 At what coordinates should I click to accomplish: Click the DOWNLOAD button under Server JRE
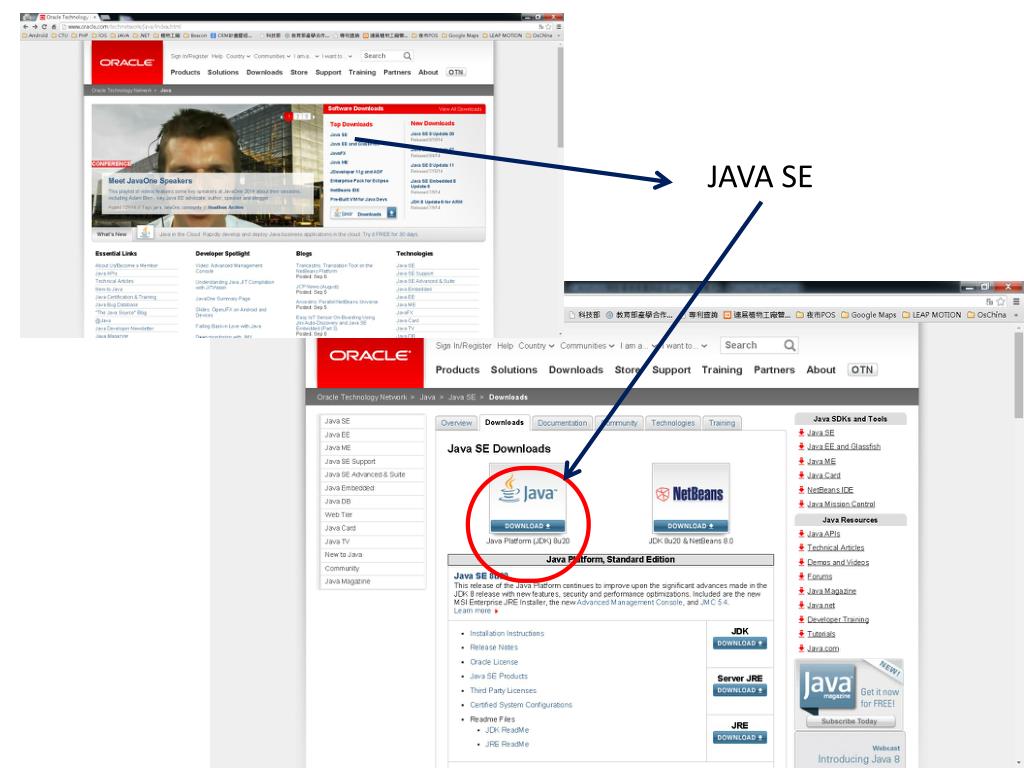click(x=740, y=690)
